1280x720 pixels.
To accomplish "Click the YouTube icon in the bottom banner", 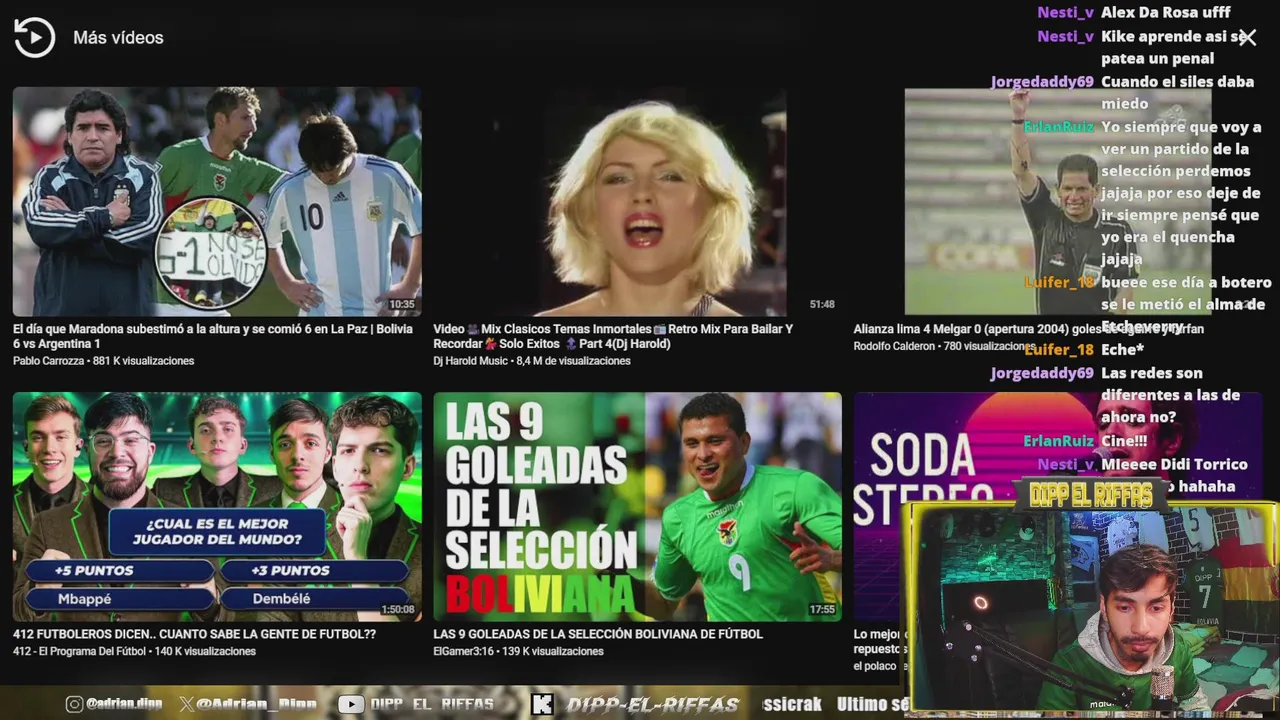I will (351, 704).
